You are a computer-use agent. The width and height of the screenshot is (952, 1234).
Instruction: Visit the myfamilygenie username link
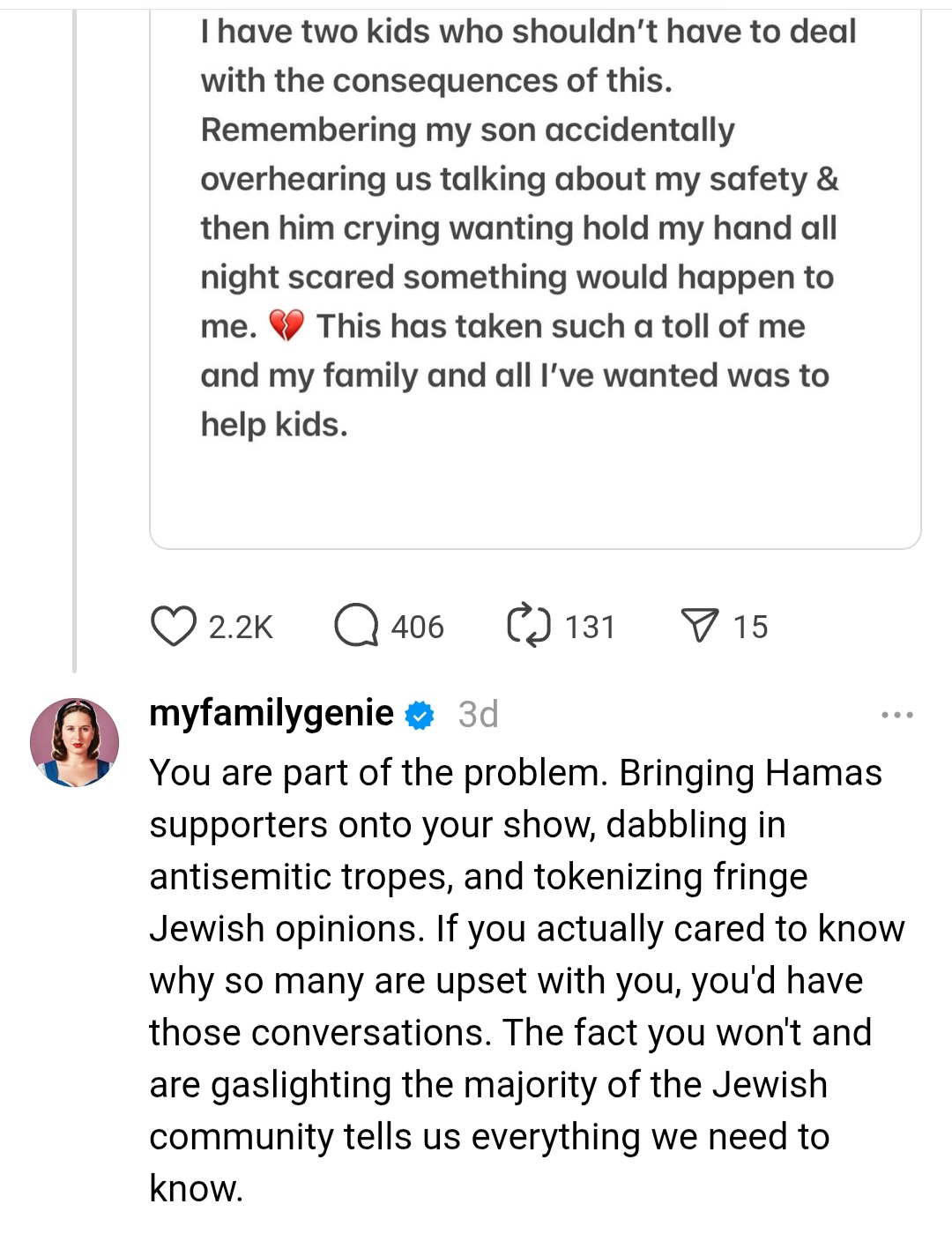(271, 713)
